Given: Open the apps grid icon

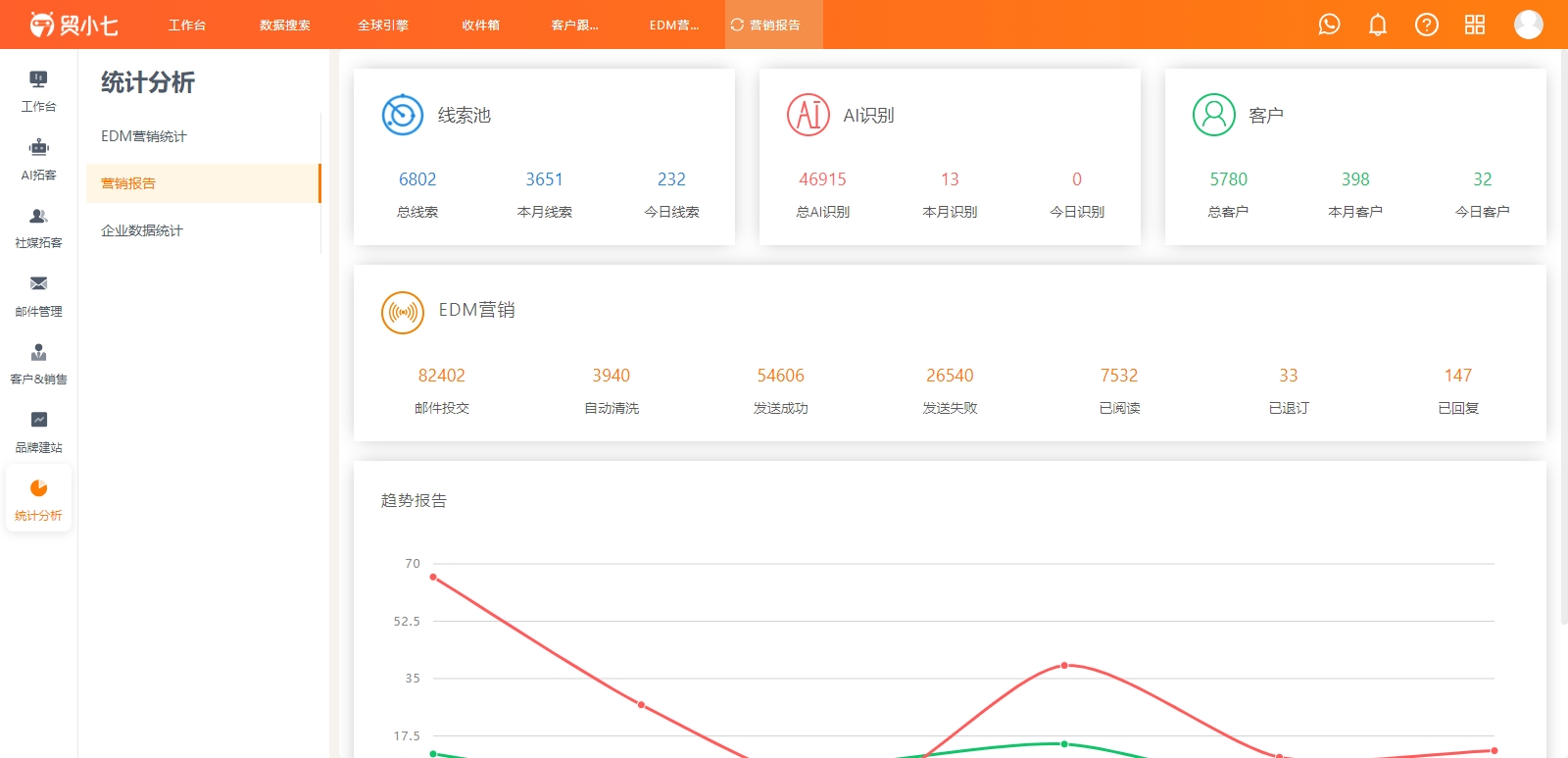Looking at the screenshot, I should [1475, 25].
